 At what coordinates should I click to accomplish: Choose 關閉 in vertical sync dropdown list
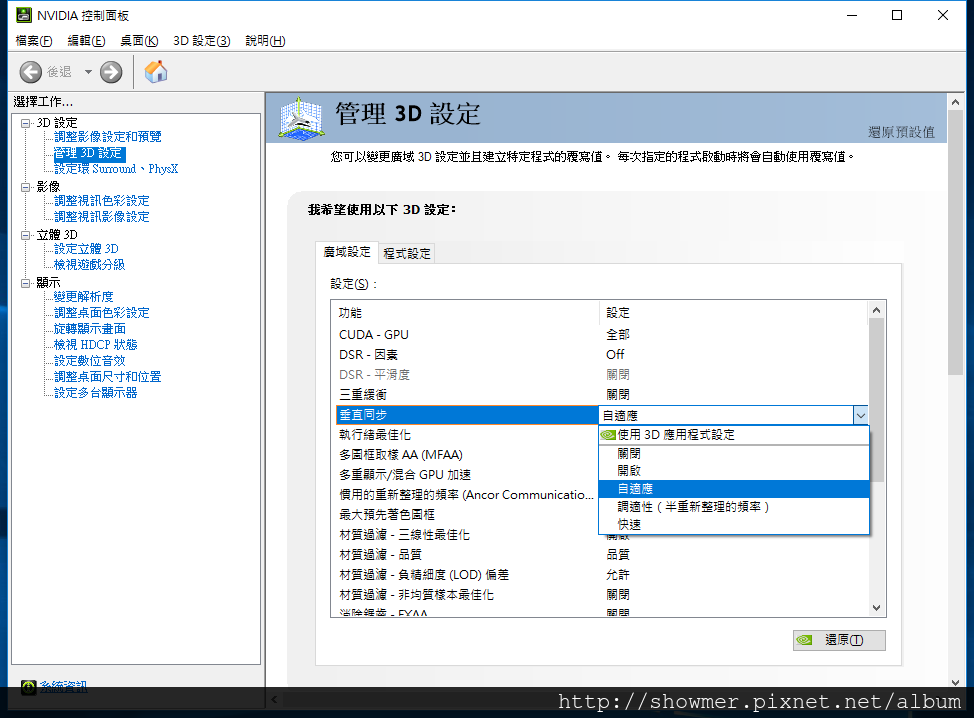coord(734,454)
